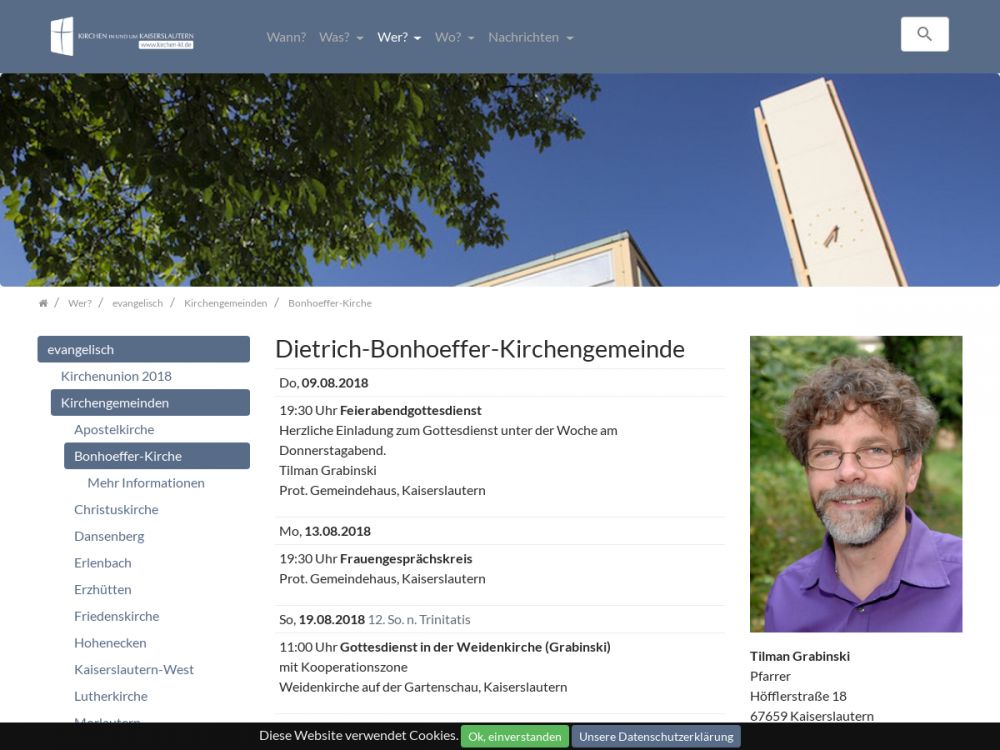The image size is (1000, 750).
Task: Open the Nachrichten dropdown menu
Action: coord(530,37)
